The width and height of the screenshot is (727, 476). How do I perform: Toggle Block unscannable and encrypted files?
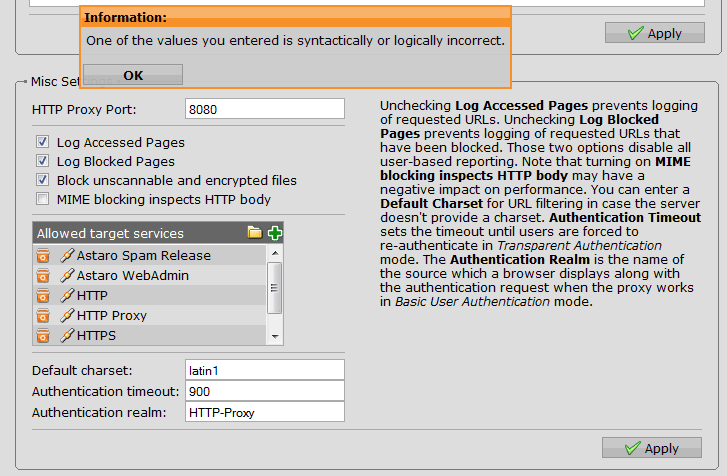[x=43, y=180]
